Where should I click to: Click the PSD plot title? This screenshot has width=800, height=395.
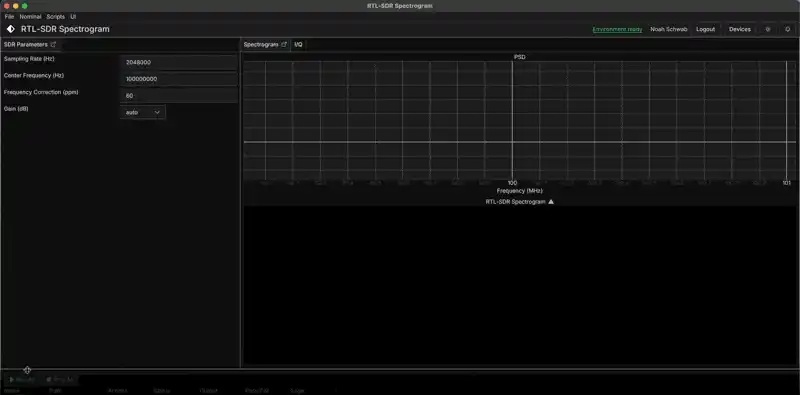[x=519, y=57]
